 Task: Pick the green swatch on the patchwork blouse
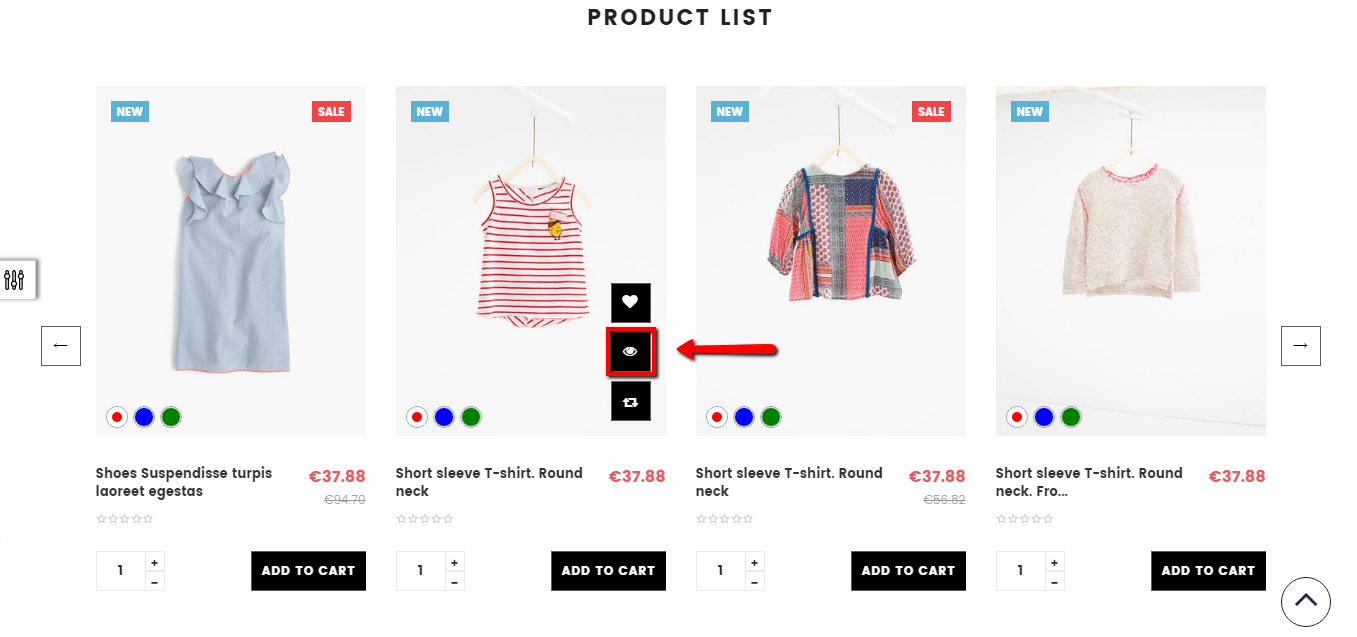click(x=771, y=417)
